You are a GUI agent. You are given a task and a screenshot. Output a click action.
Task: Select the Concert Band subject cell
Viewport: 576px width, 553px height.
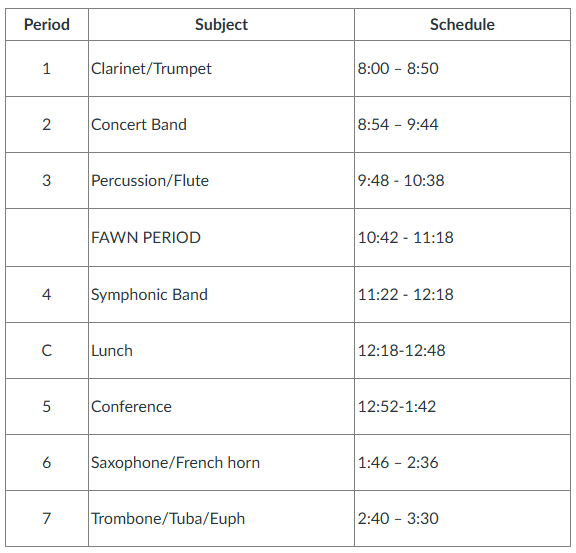[221, 125]
